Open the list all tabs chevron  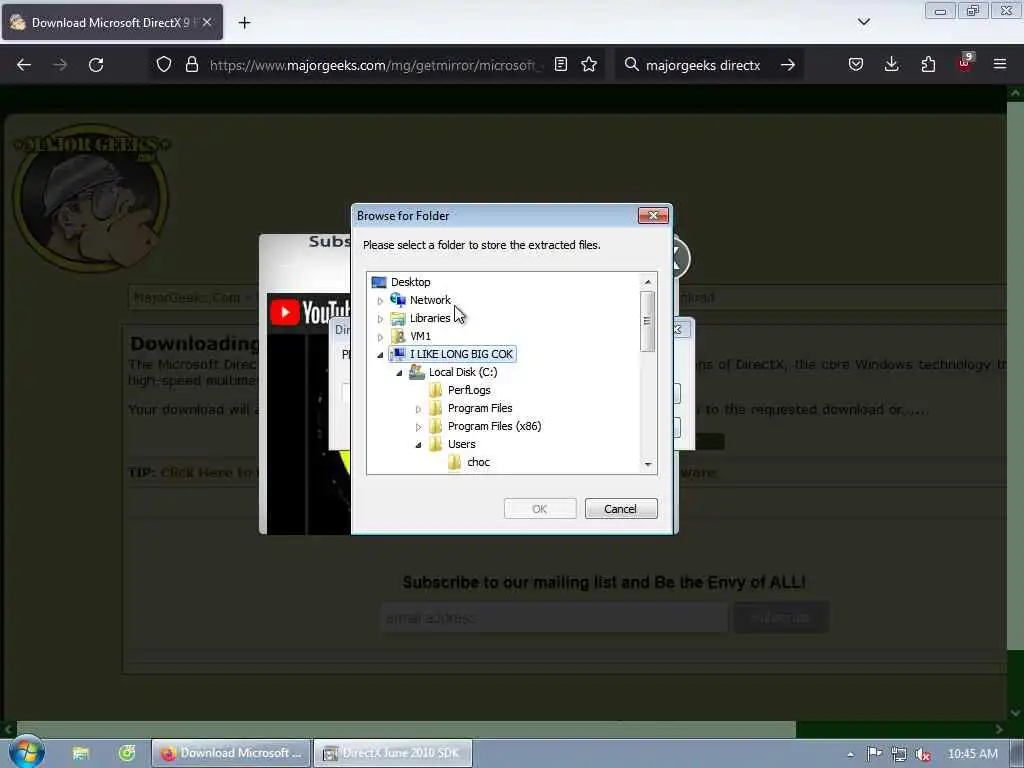(863, 22)
